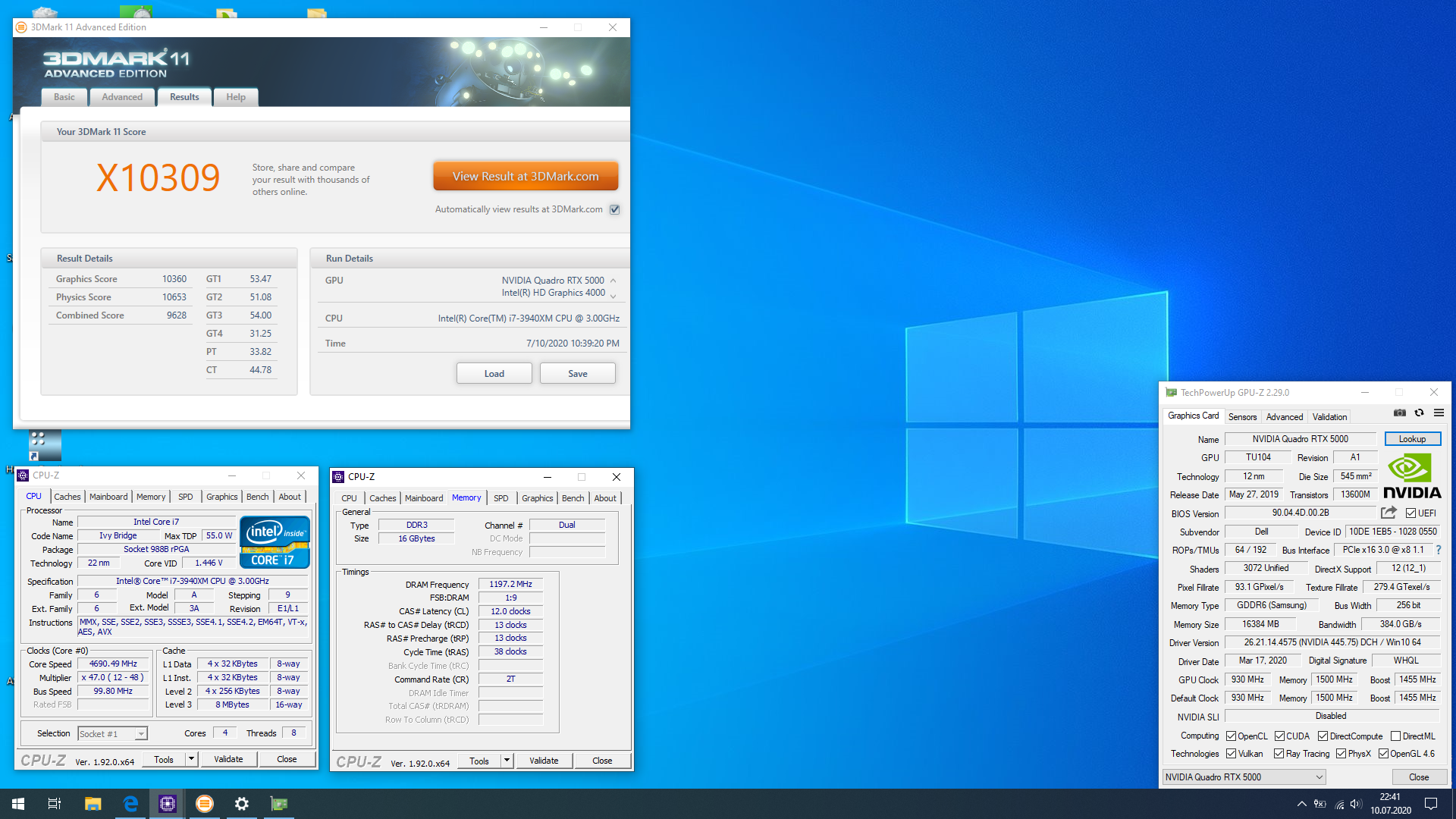Open the Socket #1 selection dropdown
The image size is (1456, 819).
click(x=112, y=734)
